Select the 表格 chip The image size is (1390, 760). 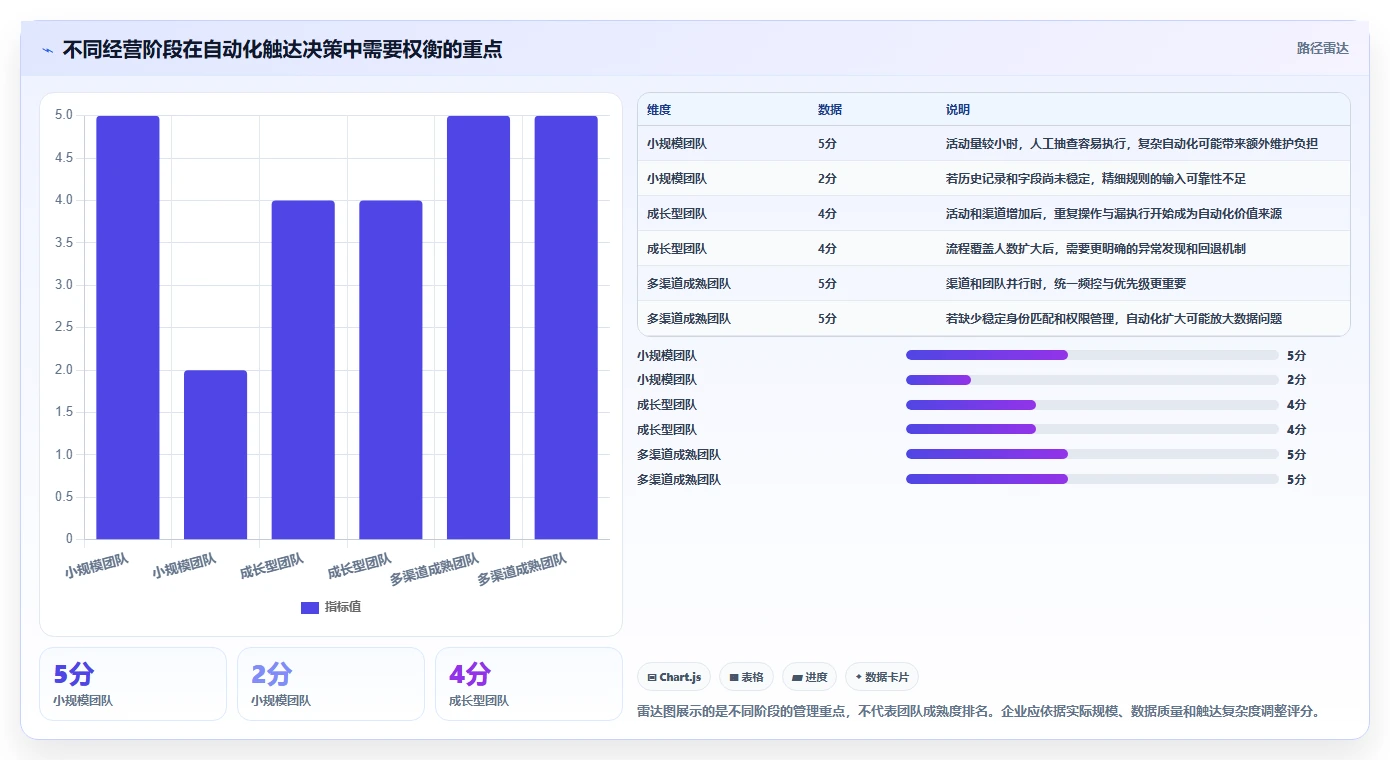(747, 677)
